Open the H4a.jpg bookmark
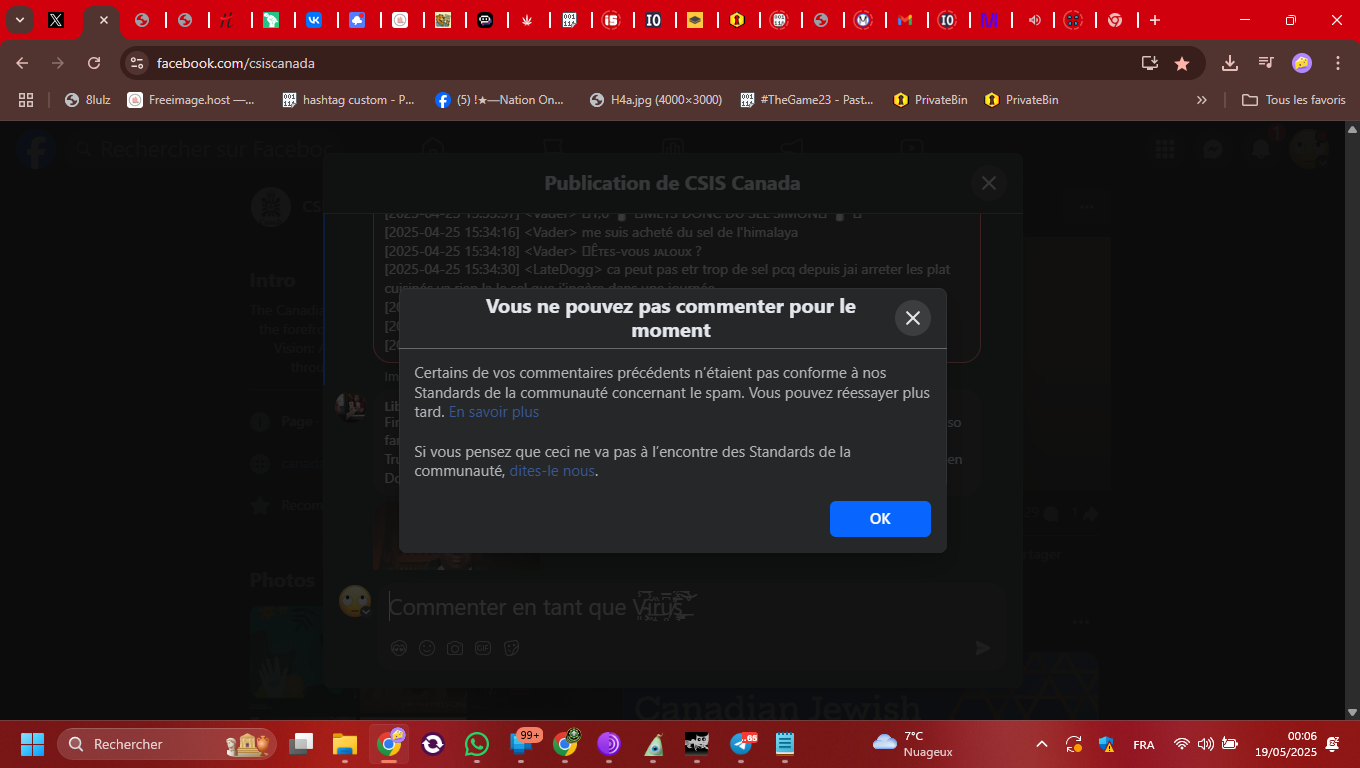This screenshot has width=1360, height=768. [656, 100]
